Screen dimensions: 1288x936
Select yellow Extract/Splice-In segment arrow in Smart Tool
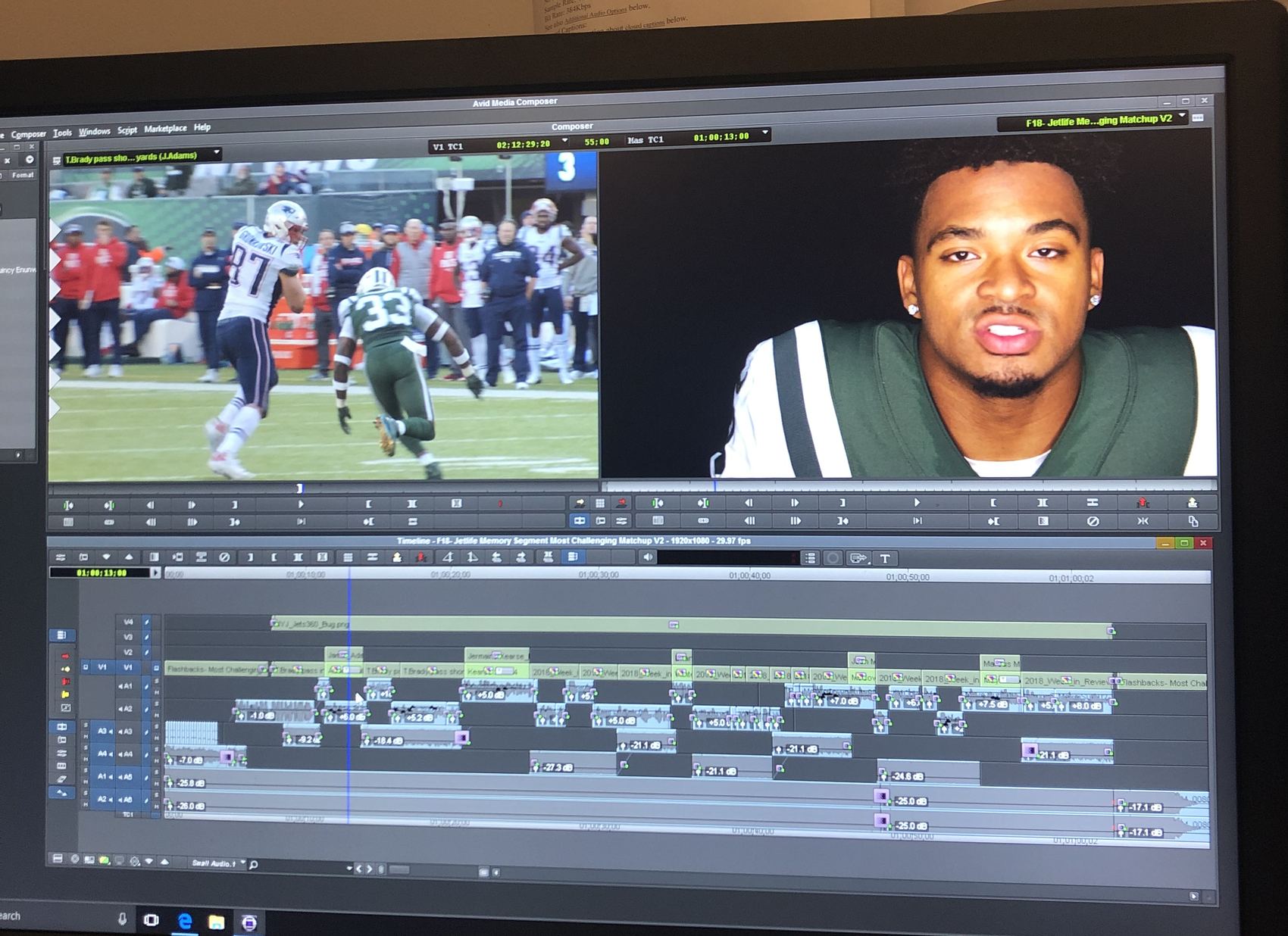[66, 669]
